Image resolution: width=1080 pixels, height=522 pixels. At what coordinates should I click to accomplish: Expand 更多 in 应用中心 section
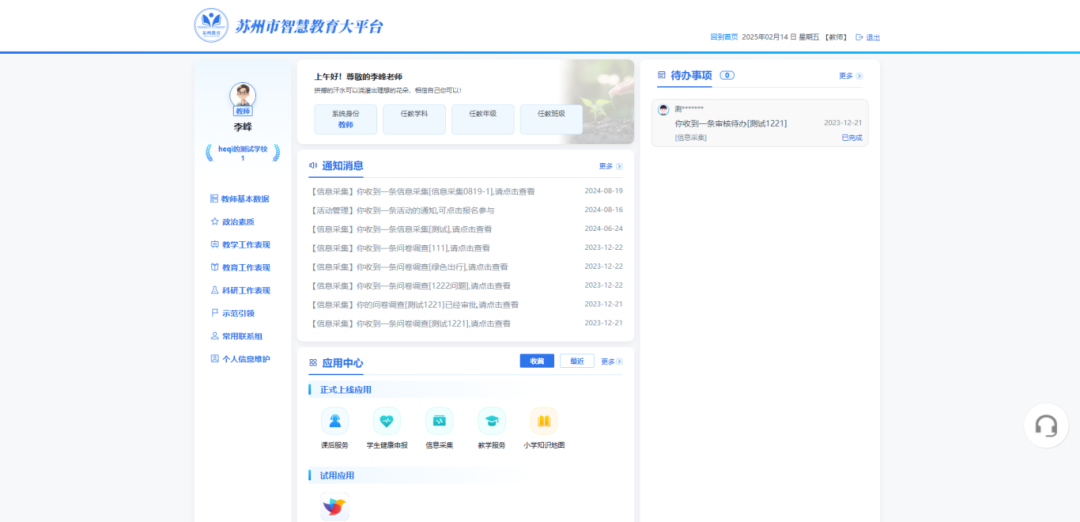(612, 362)
